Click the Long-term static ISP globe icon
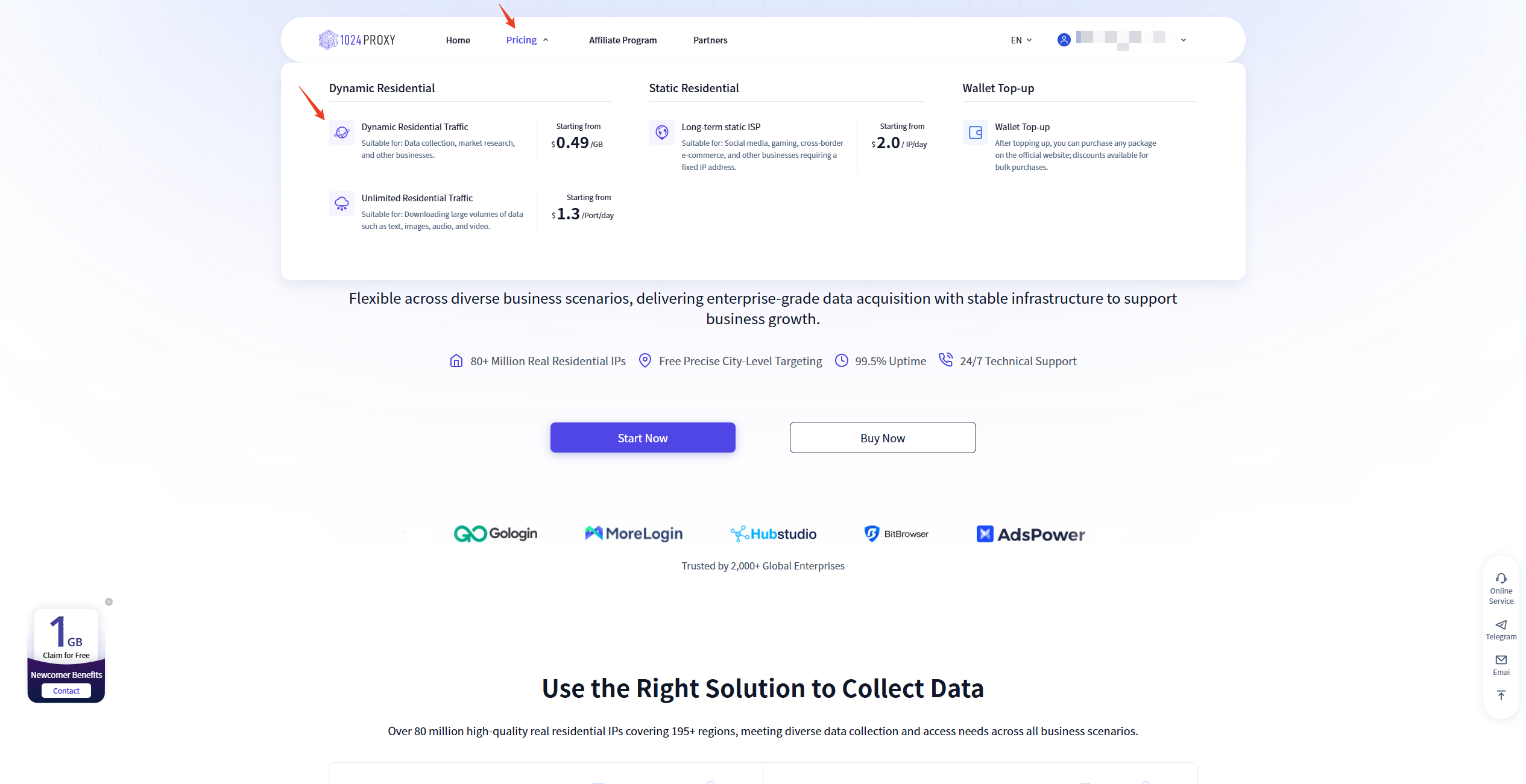Screen dimensions: 1526x784 click(x=662, y=133)
